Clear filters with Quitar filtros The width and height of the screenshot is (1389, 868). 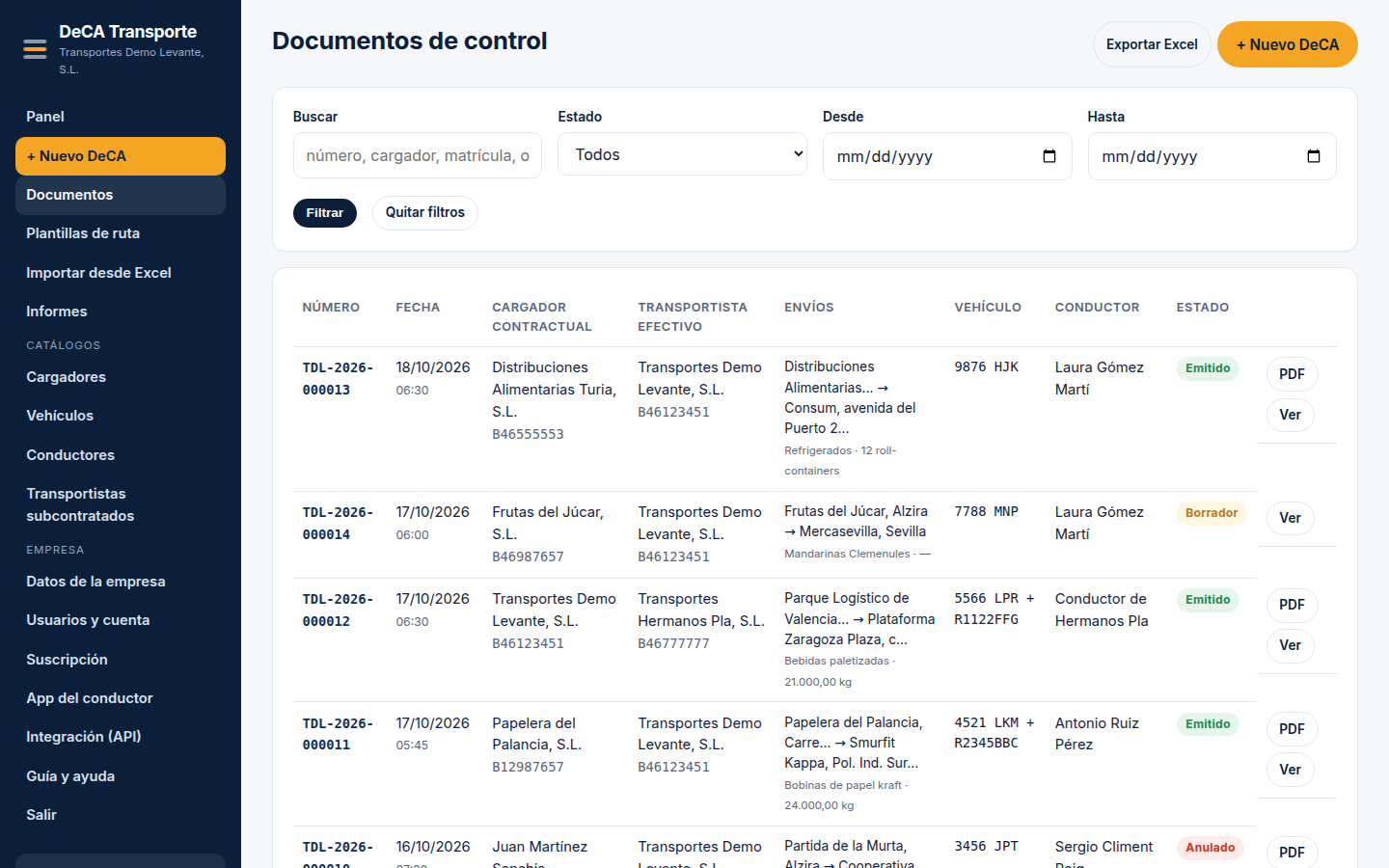[425, 212]
